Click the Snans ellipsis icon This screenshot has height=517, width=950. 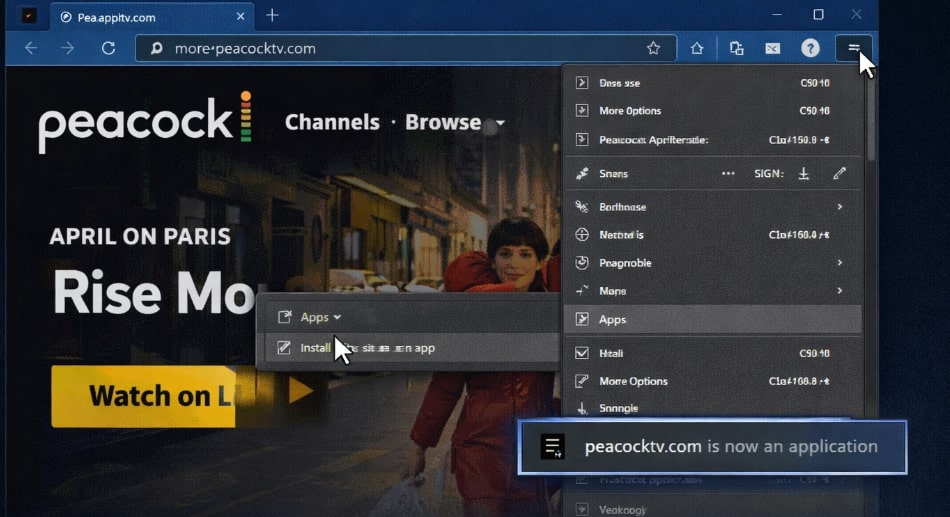[728, 173]
